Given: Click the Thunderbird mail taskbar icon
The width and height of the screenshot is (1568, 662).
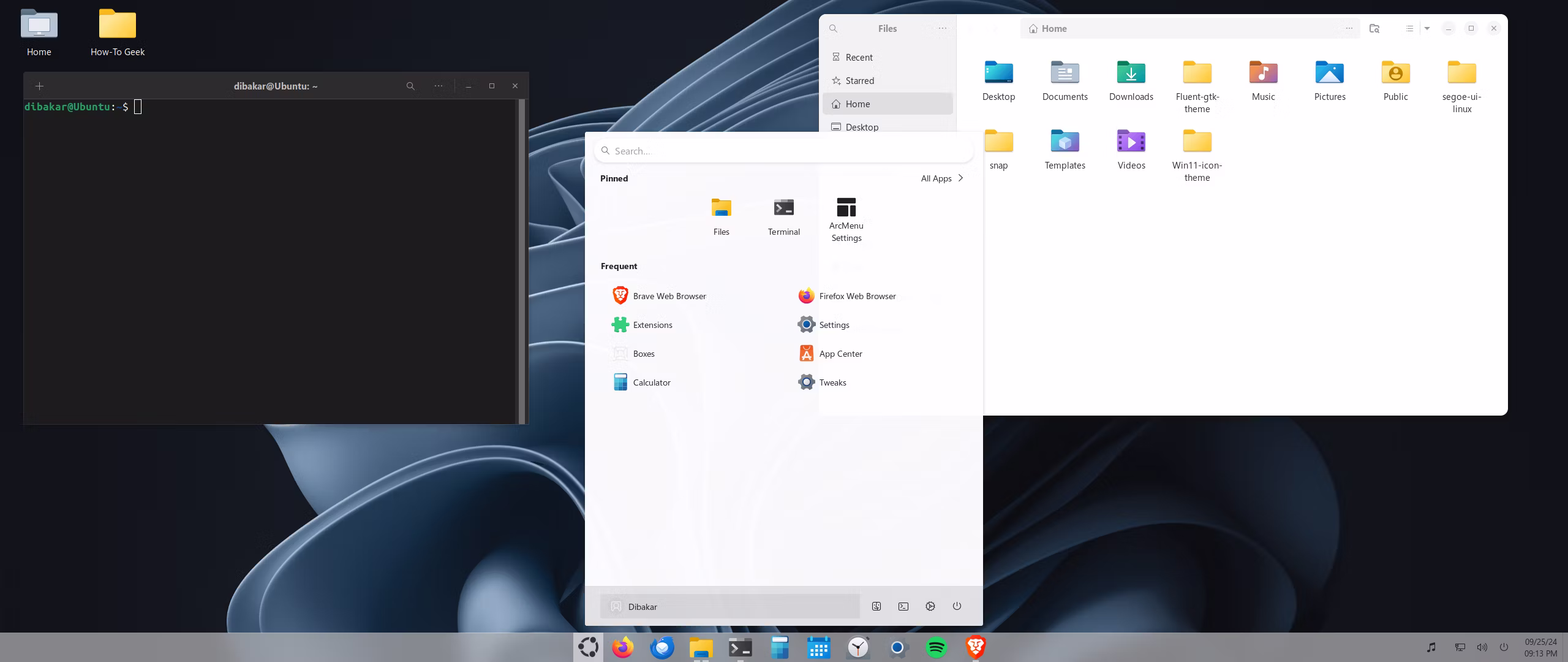Looking at the screenshot, I should coord(662,647).
